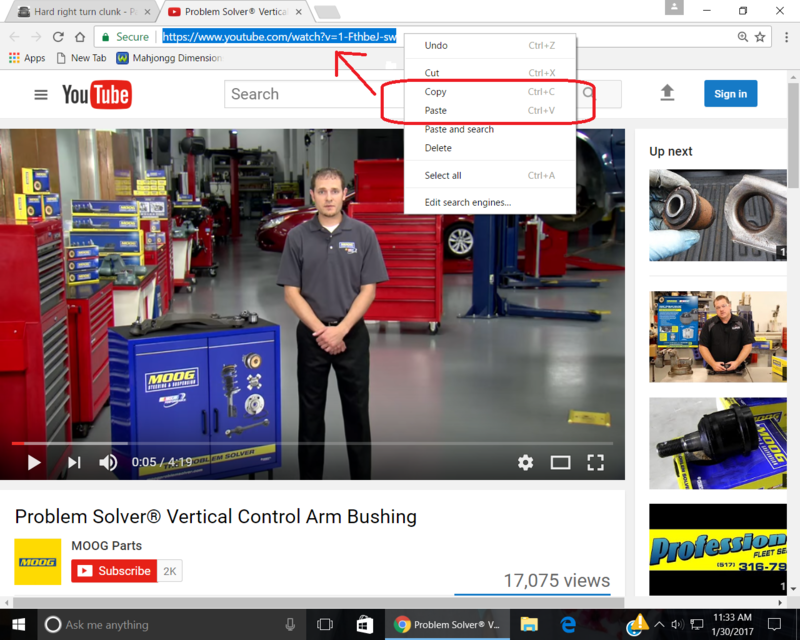This screenshot has width=800, height=640.
Task: Show hidden system tray icons
Action: [x=659, y=624]
